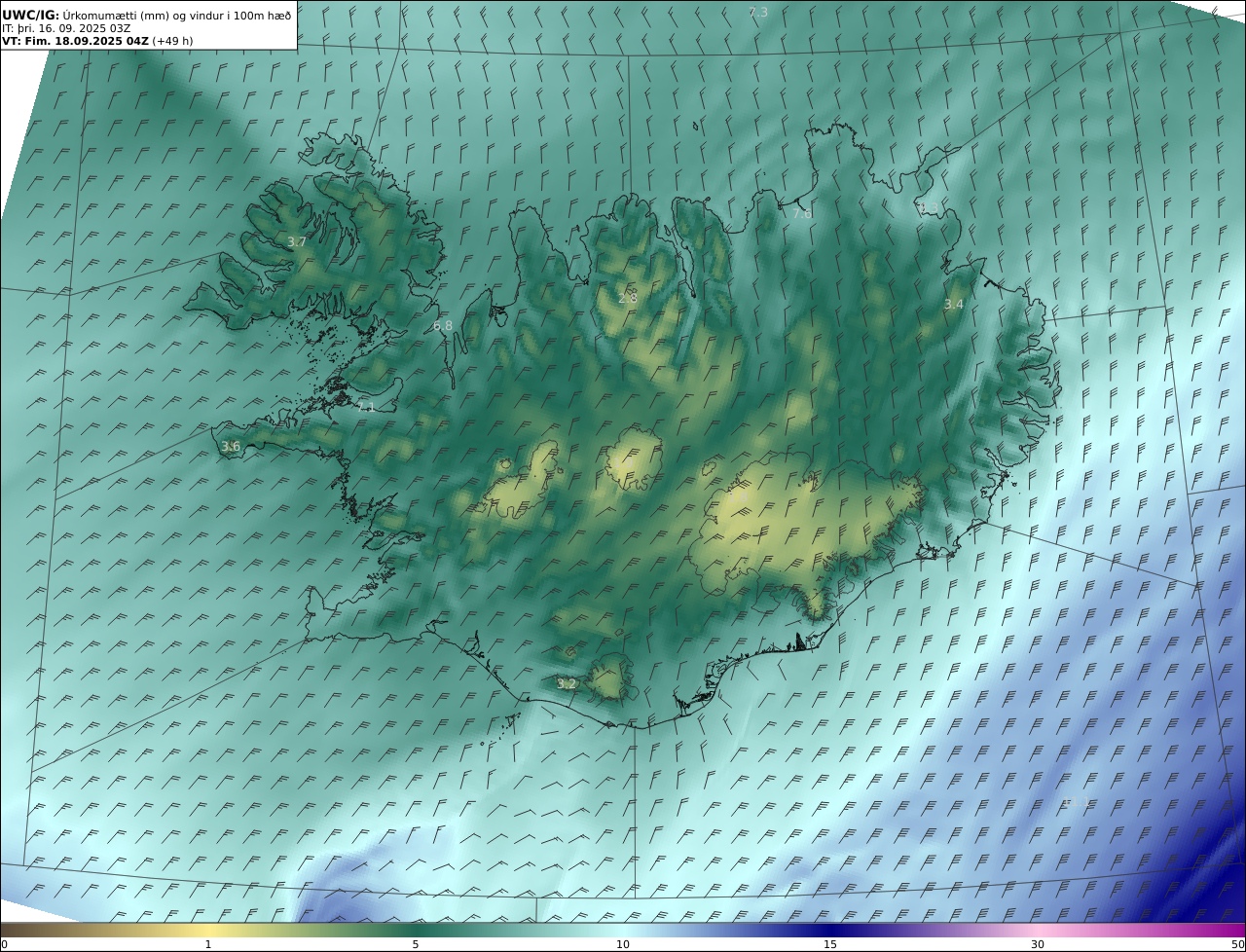
Task: Click the dark green colorbar segment above 5
Action: click(x=416, y=930)
